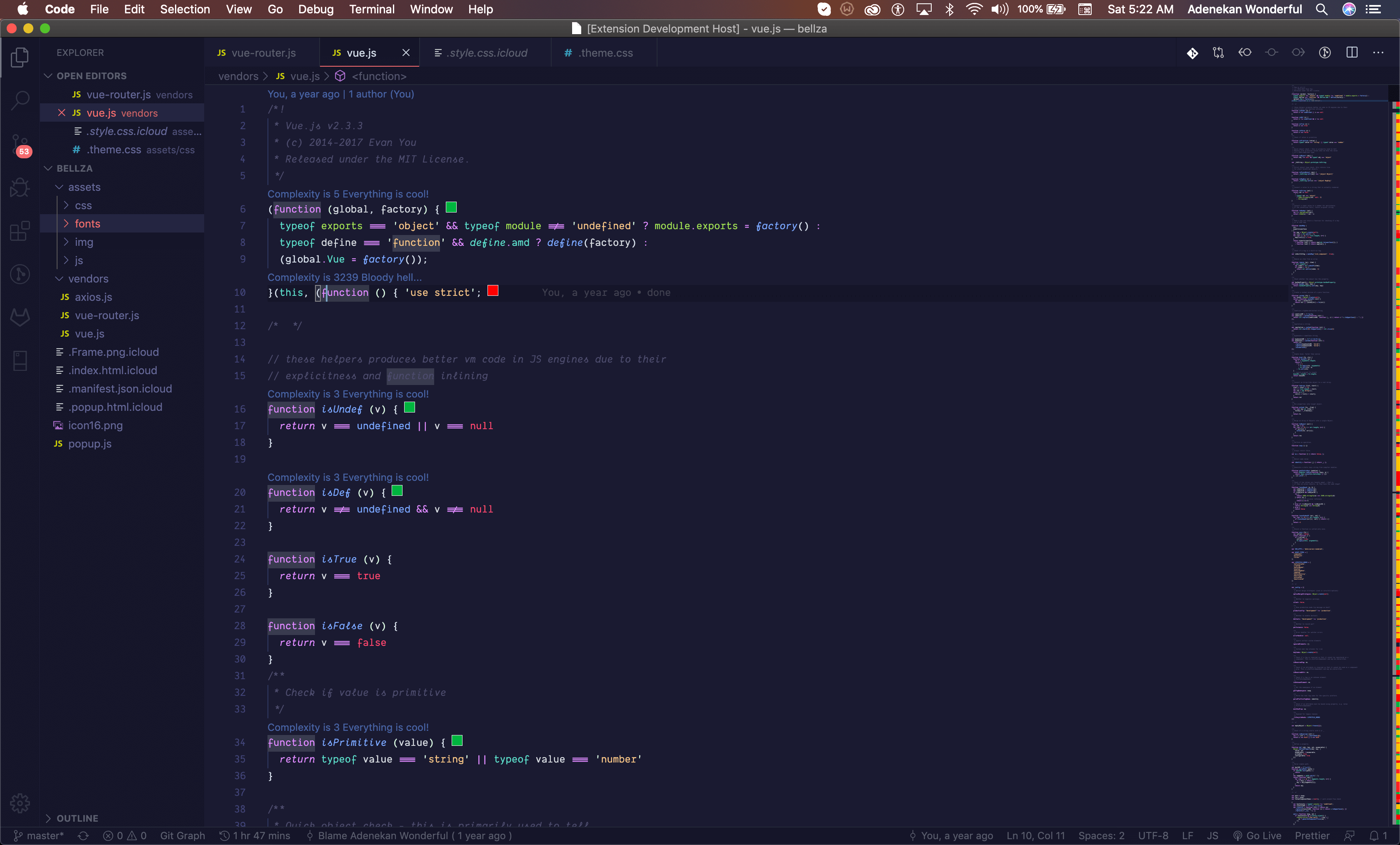Open editor More Actions ellipsis
The width and height of the screenshot is (1400, 845).
tap(1378, 53)
